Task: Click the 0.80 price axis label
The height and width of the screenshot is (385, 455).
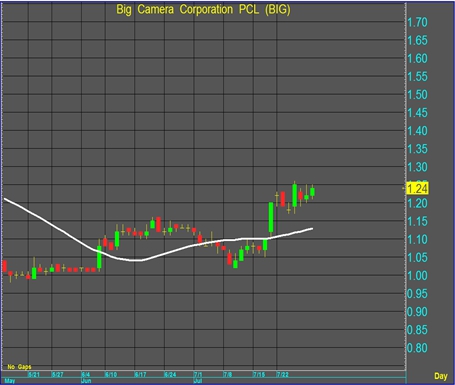Action: [417, 348]
